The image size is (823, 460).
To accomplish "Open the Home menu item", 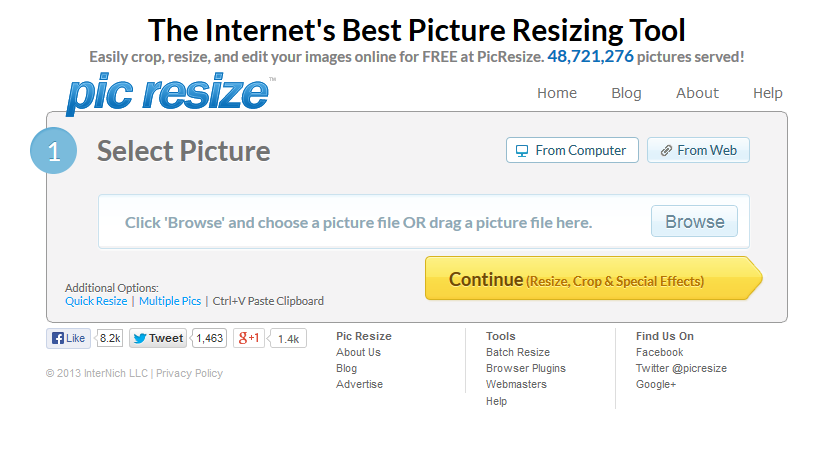I will 556,93.
